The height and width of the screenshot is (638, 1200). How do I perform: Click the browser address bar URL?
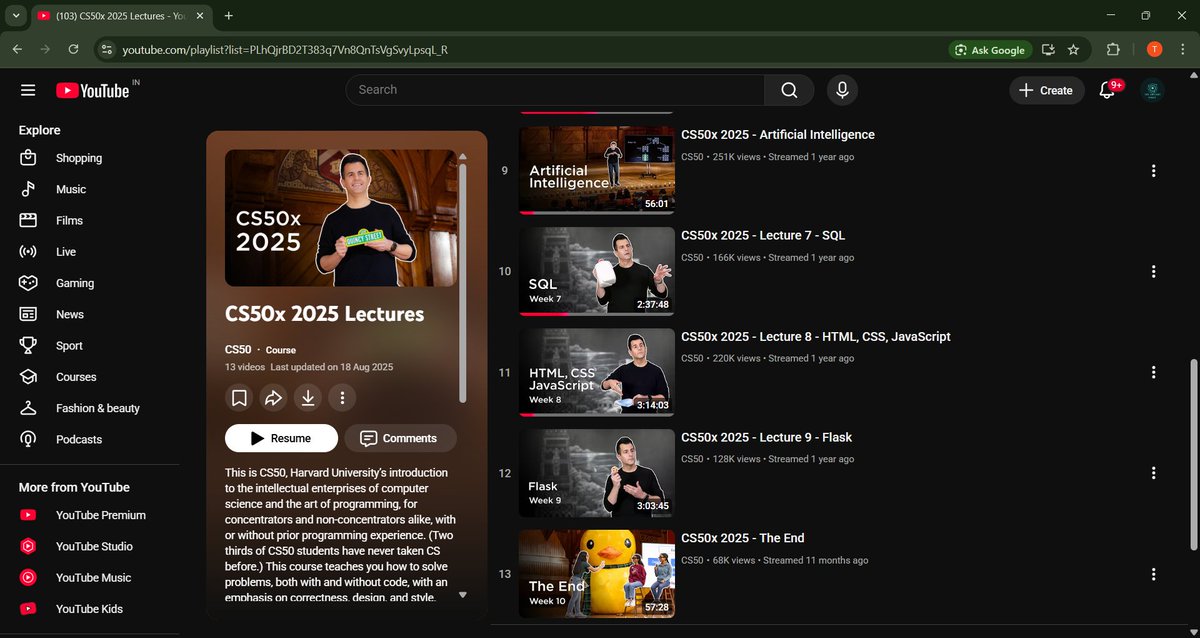click(285, 50)
